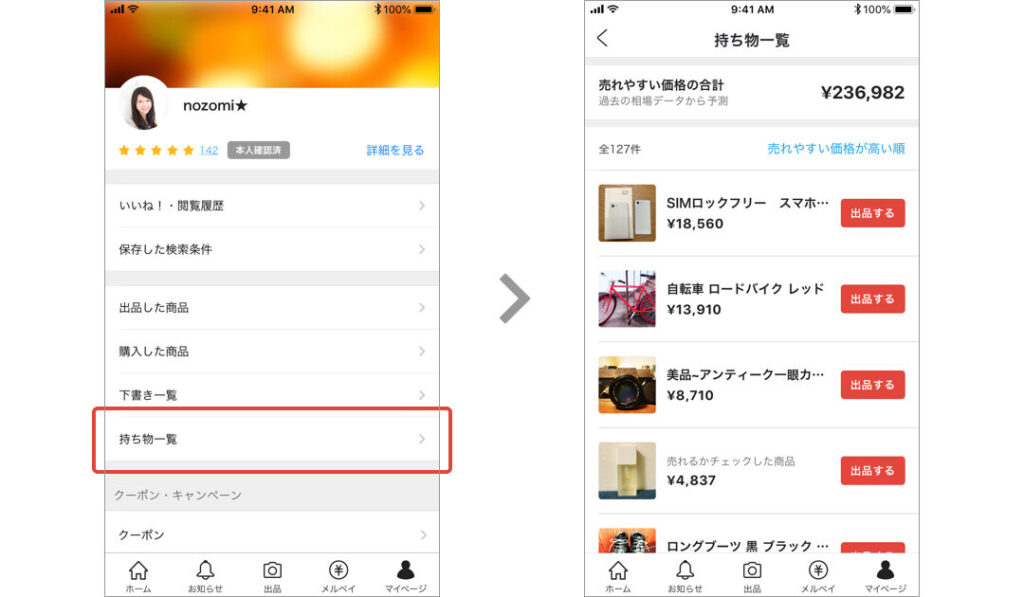Screen dimensions: 1024x597
Task: Expand the いいね！・閲覧履歴 row chevron
Action: [422, 205]
